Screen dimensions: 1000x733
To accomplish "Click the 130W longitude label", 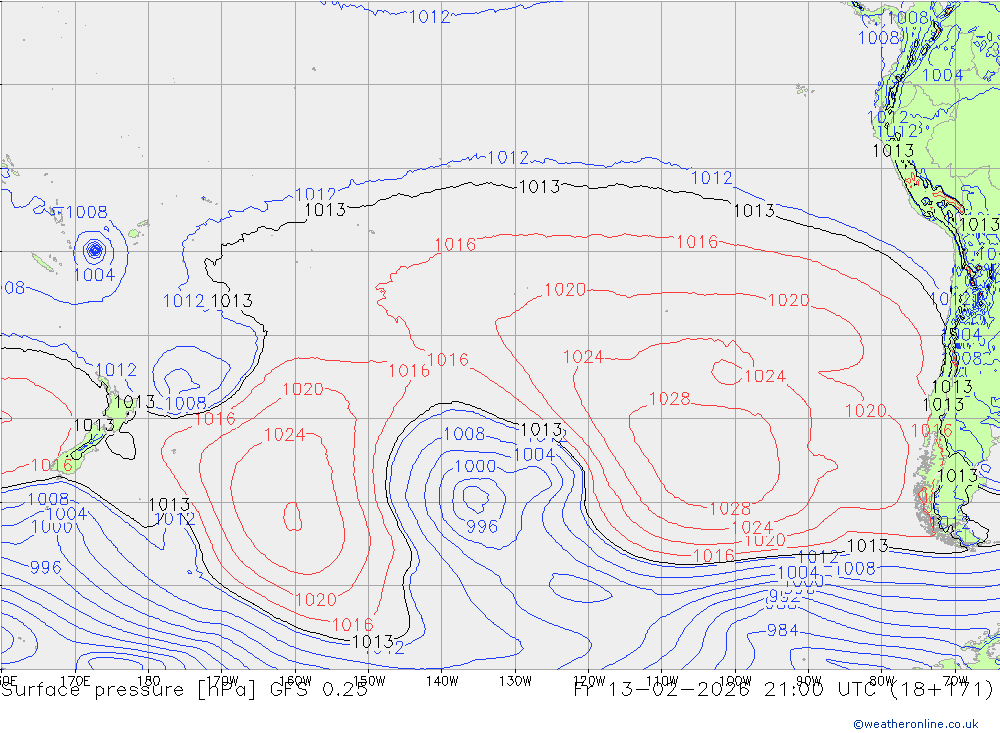I will click(x=515, y=681).
